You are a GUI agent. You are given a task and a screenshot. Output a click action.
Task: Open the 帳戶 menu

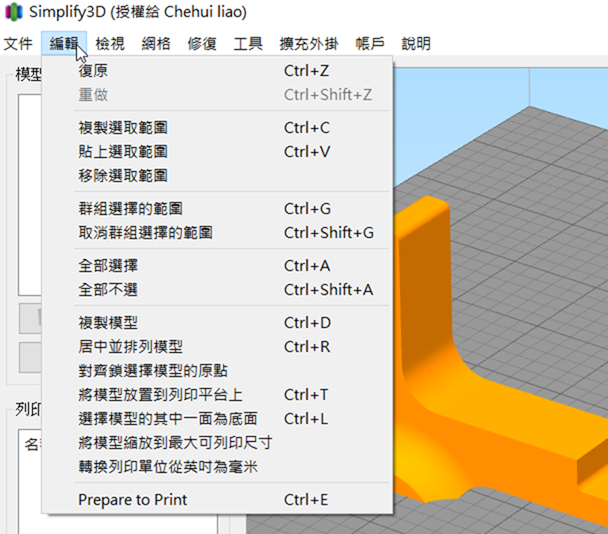click(370, 44)
